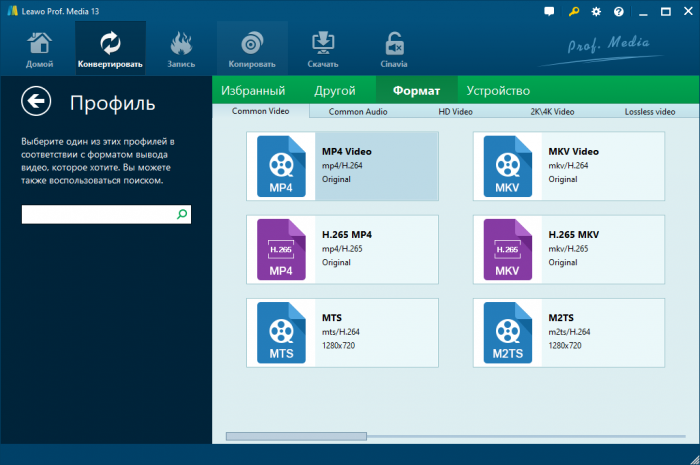Open the Другой tab

point(335,91)
